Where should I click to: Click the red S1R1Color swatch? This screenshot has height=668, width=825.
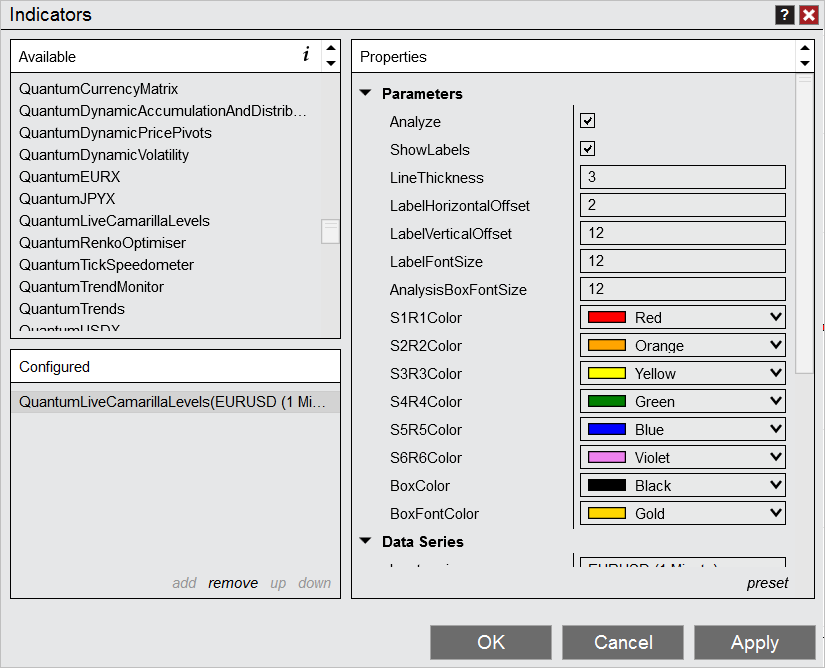tap(607, 317)
